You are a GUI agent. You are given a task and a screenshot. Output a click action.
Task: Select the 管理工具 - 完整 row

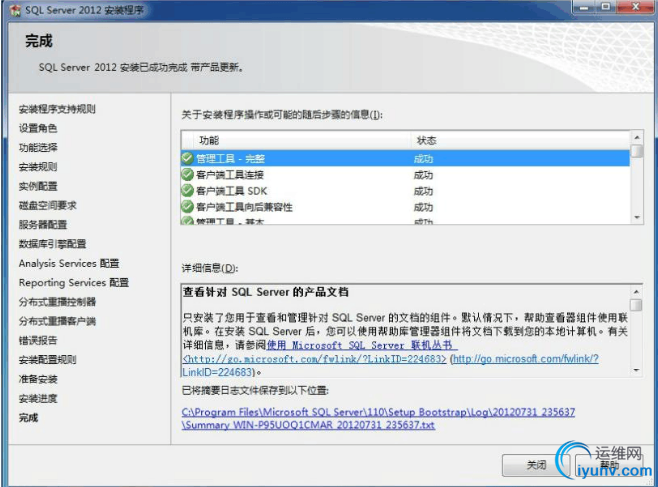[405, 158]
